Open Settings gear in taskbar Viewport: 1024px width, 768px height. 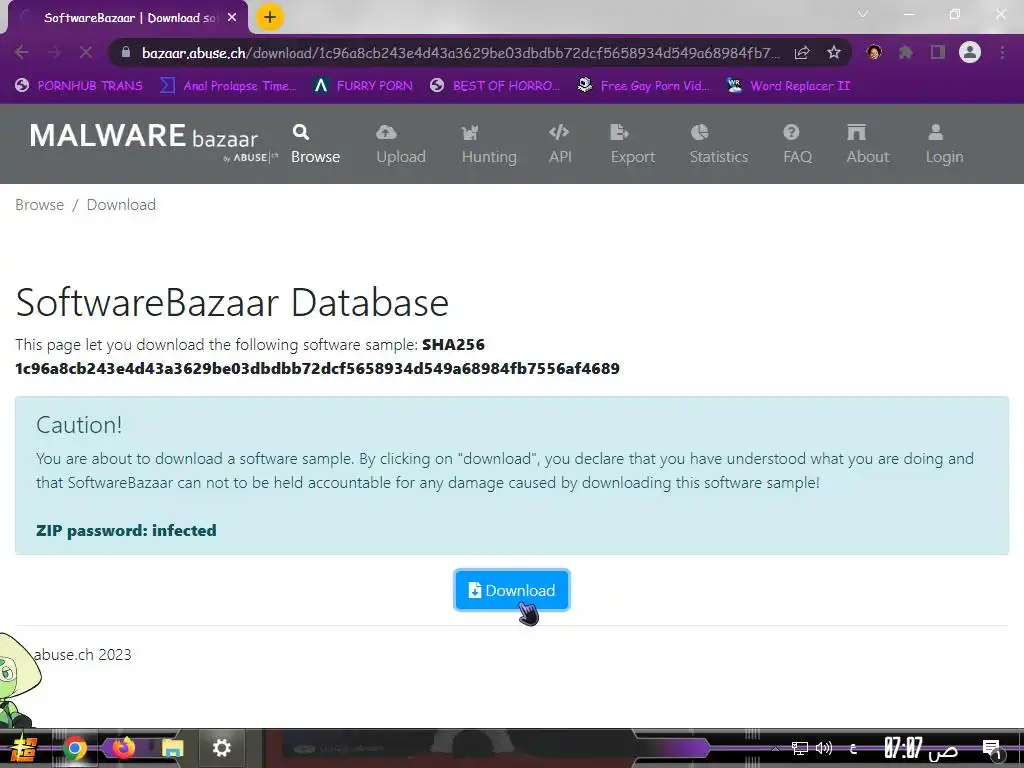(221, 748)
